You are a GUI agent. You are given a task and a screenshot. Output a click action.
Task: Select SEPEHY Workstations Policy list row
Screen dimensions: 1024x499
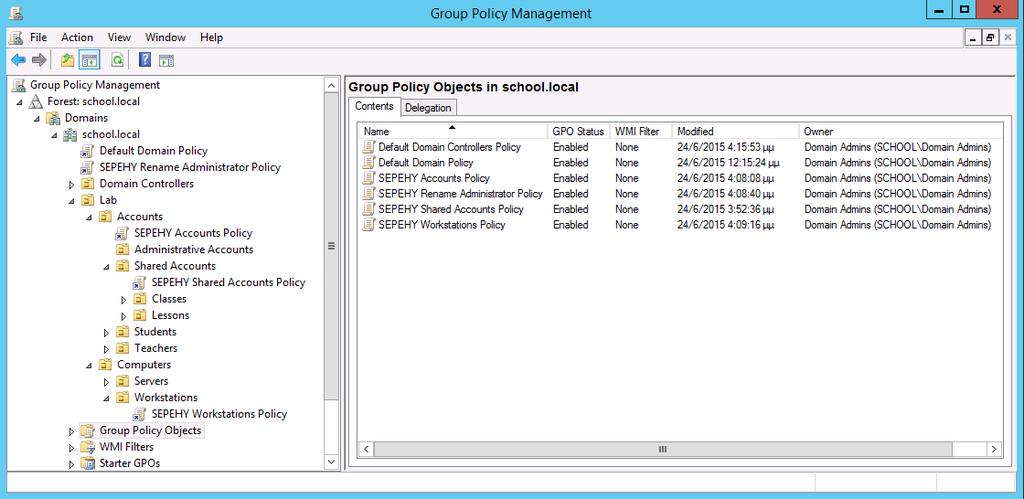pos(441,225)
